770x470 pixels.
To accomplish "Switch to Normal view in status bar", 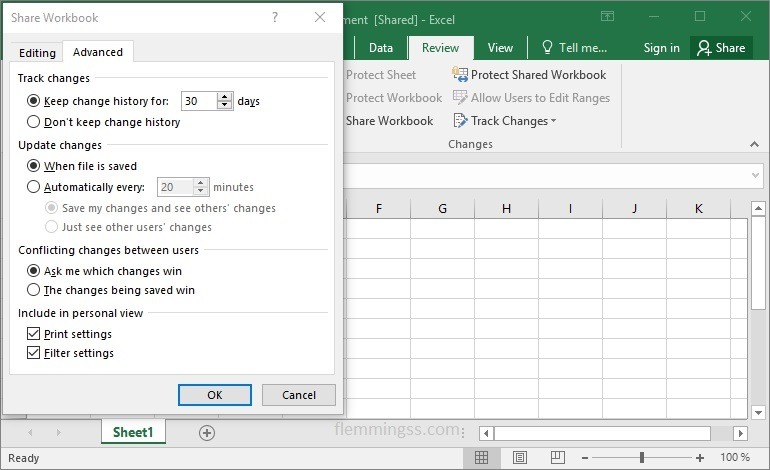I will pyautogui.click(x=481, y=458).
